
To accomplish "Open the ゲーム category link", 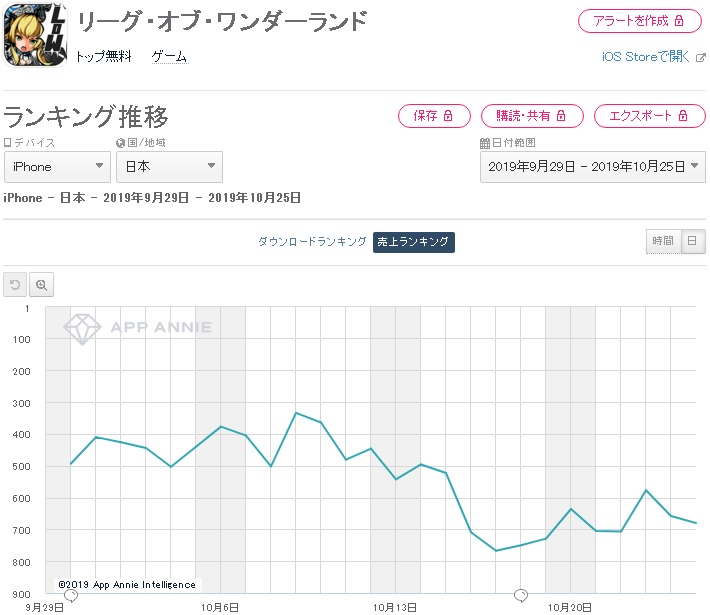I will 170,57.
